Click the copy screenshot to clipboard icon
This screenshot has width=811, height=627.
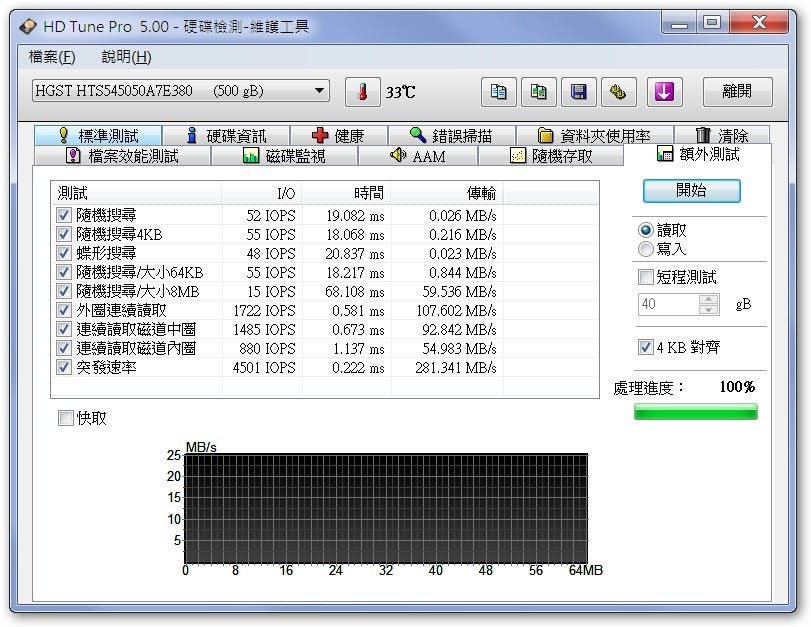pos(538,92)
